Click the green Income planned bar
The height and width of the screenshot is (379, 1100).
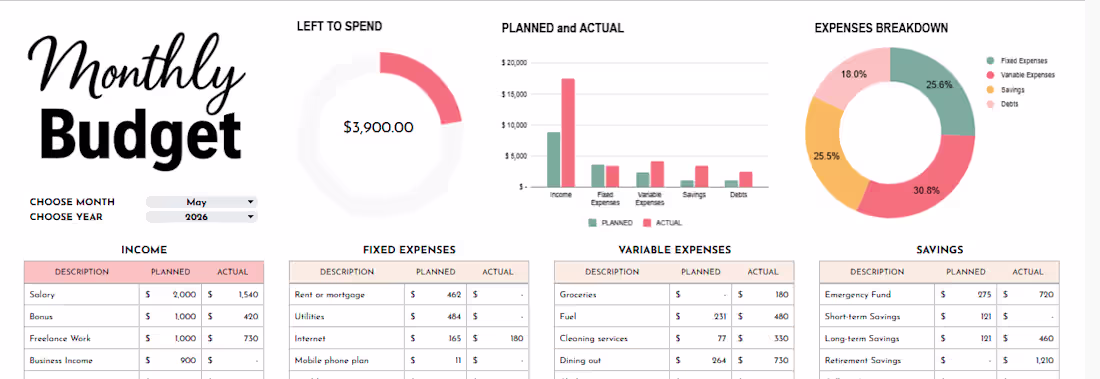(554, 159)
